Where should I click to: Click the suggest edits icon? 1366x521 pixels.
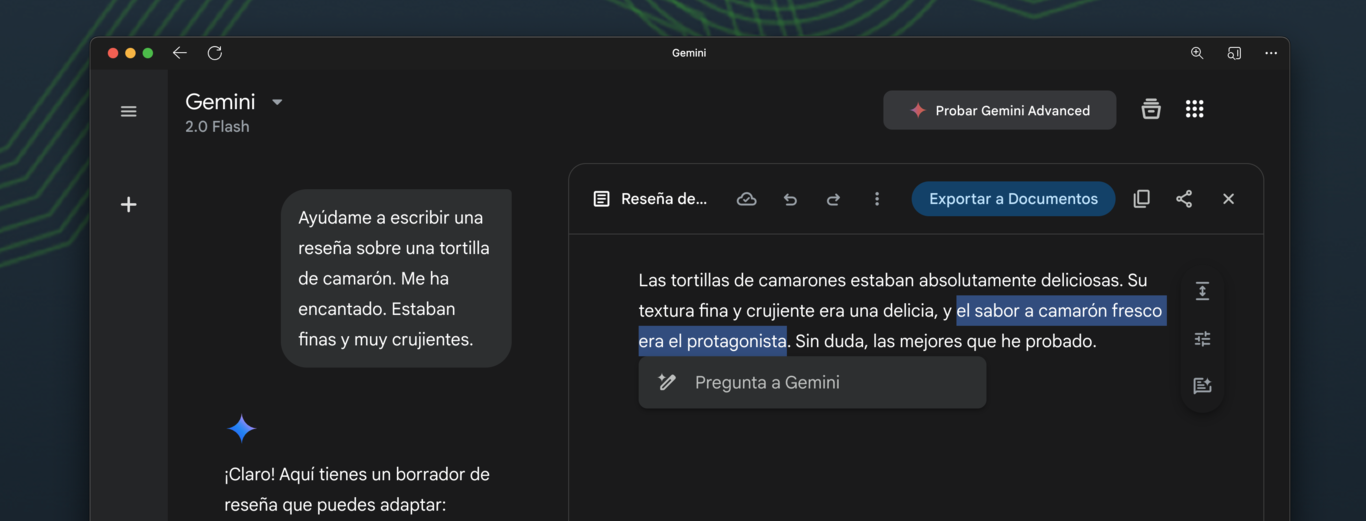point(1202,386)
